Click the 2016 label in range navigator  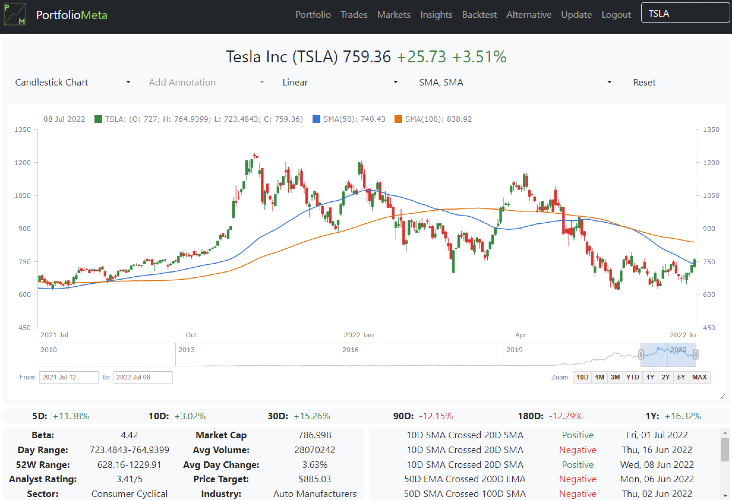(350, 349)
